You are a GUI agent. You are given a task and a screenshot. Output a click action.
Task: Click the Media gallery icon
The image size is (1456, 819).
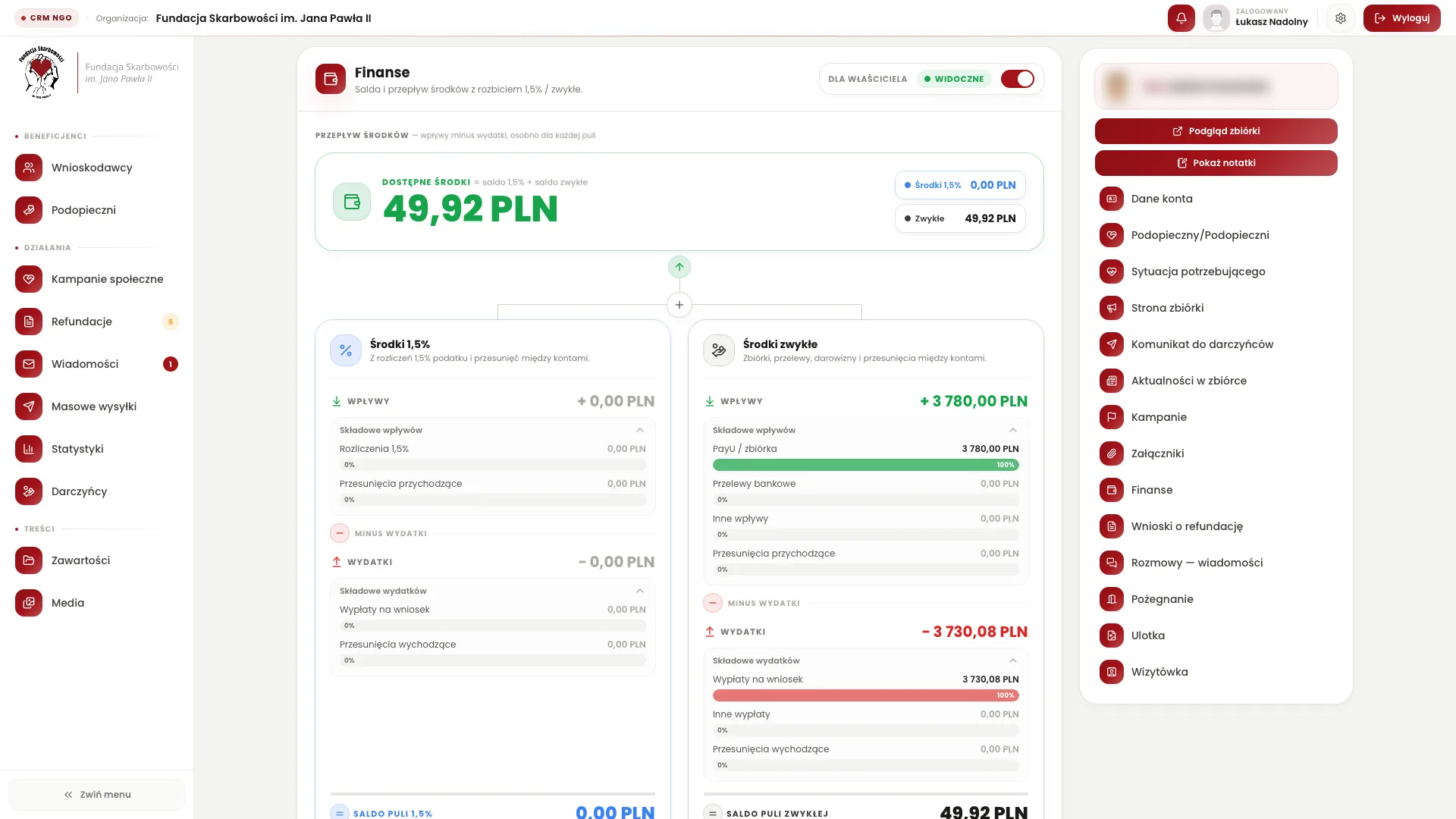tap(29, 603)
